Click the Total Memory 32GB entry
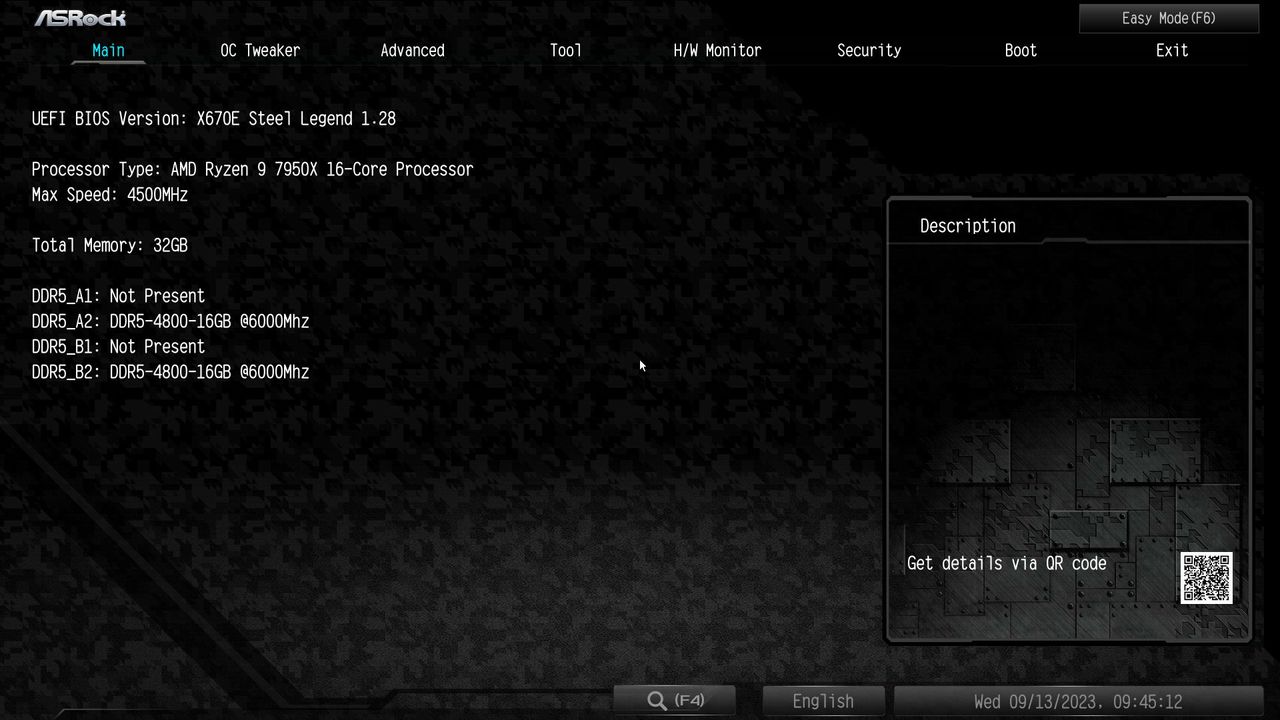This screenshot has width=1280, height=720. pyautogui.click(x=110, y=245)
